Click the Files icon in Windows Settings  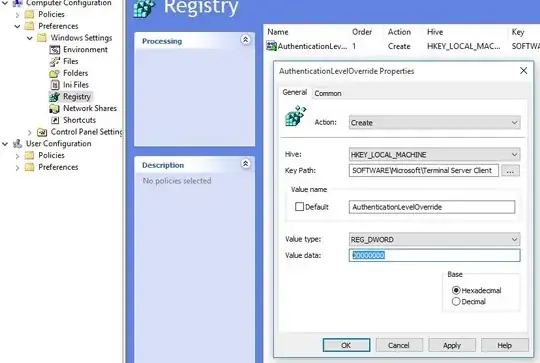[x=54, y=62]
